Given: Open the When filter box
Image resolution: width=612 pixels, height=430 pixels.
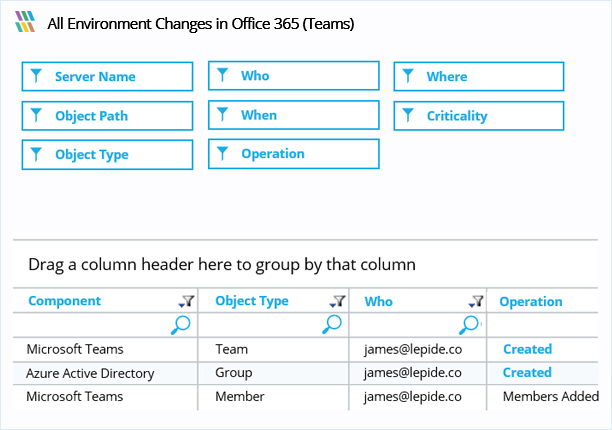Looking at the screenshot, I should (x=294, y=115).
